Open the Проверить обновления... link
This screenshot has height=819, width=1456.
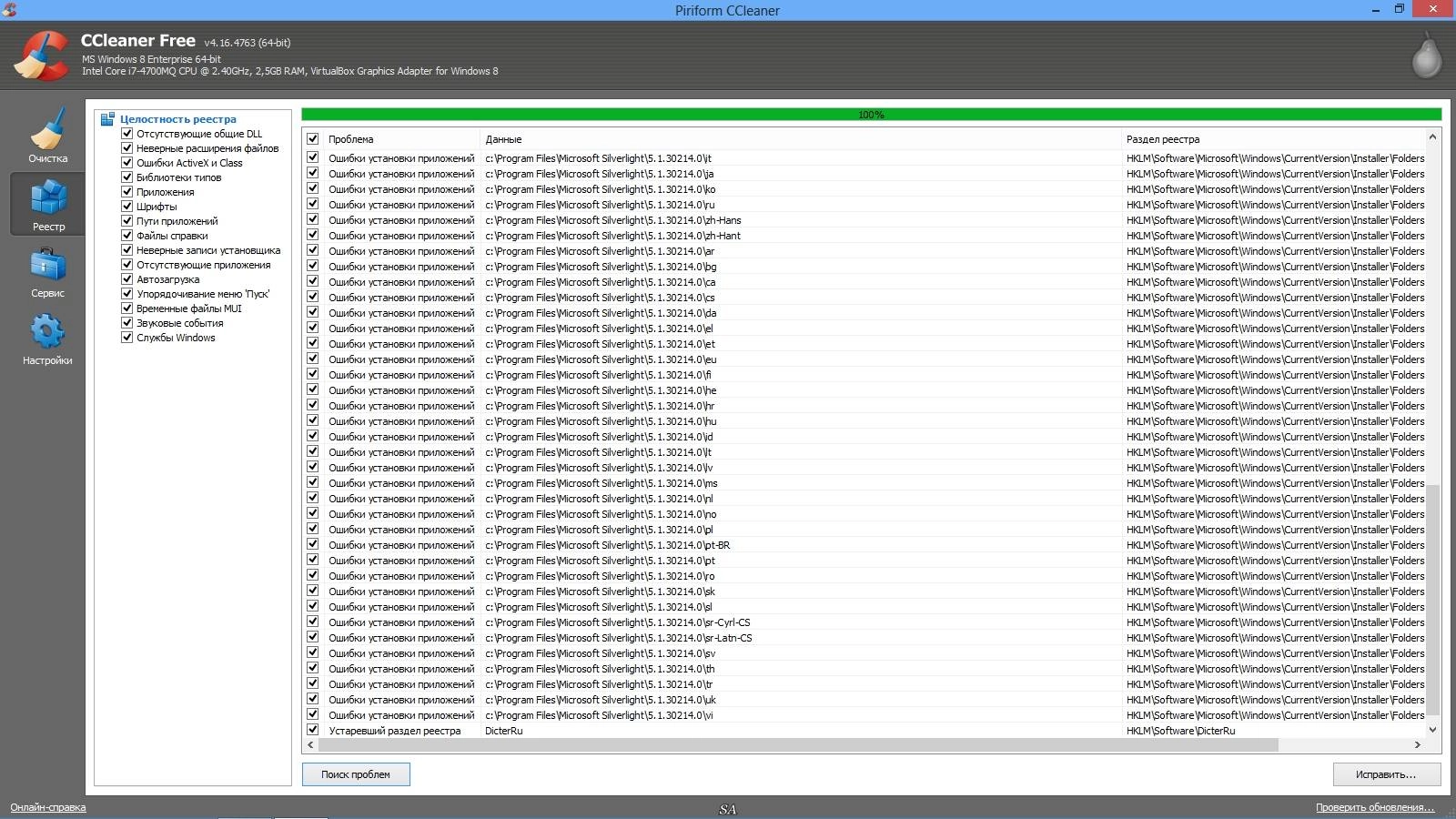pyautogui.click(x=1374, y=807)
